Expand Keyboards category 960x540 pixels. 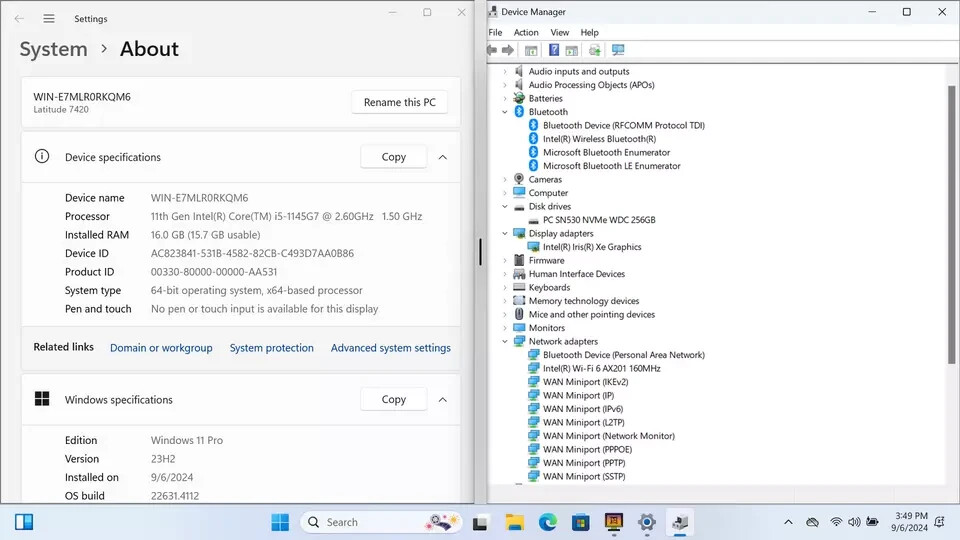tap(505, 287)
